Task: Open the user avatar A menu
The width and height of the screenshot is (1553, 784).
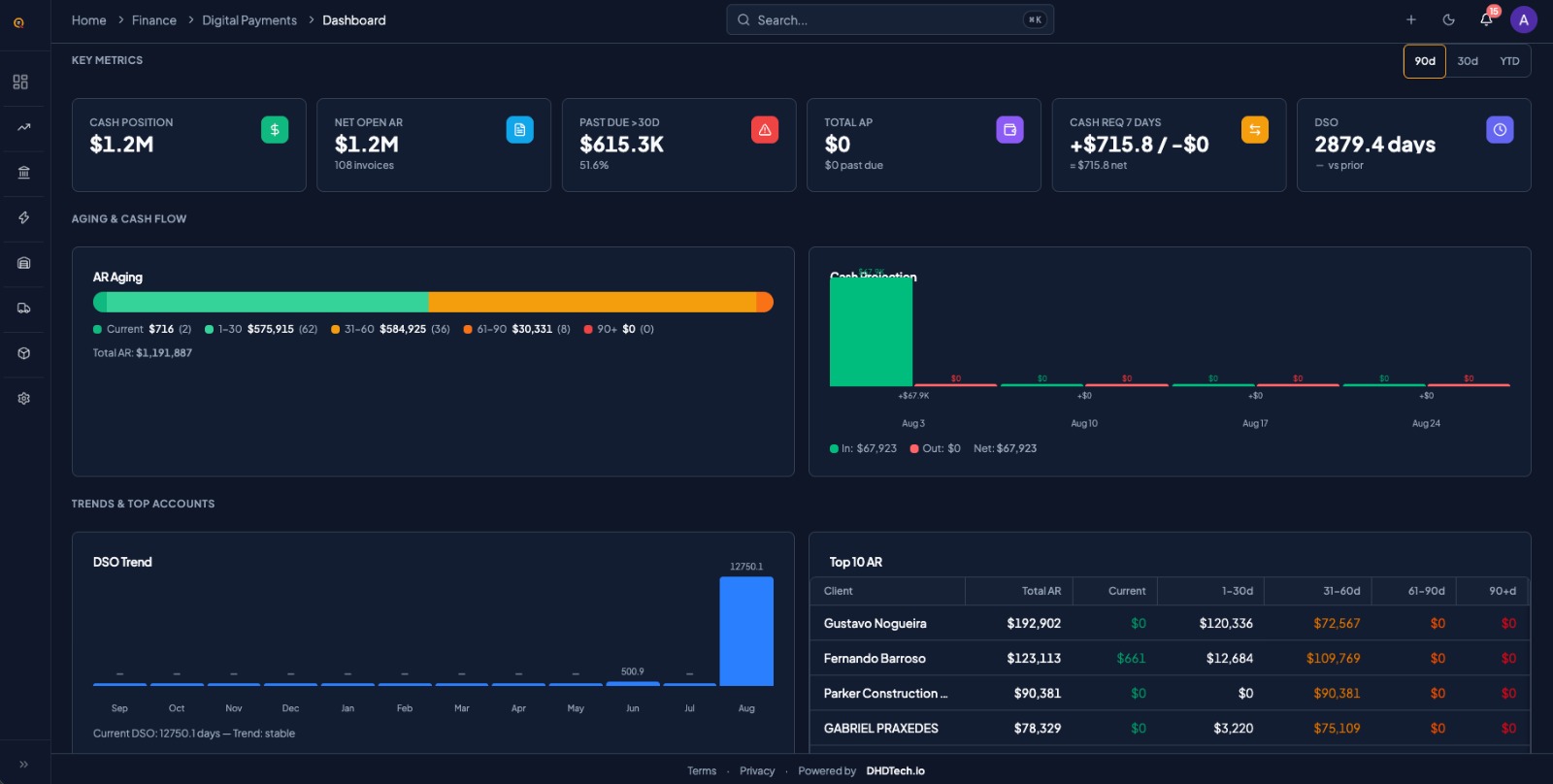Action: [1524, 19]
